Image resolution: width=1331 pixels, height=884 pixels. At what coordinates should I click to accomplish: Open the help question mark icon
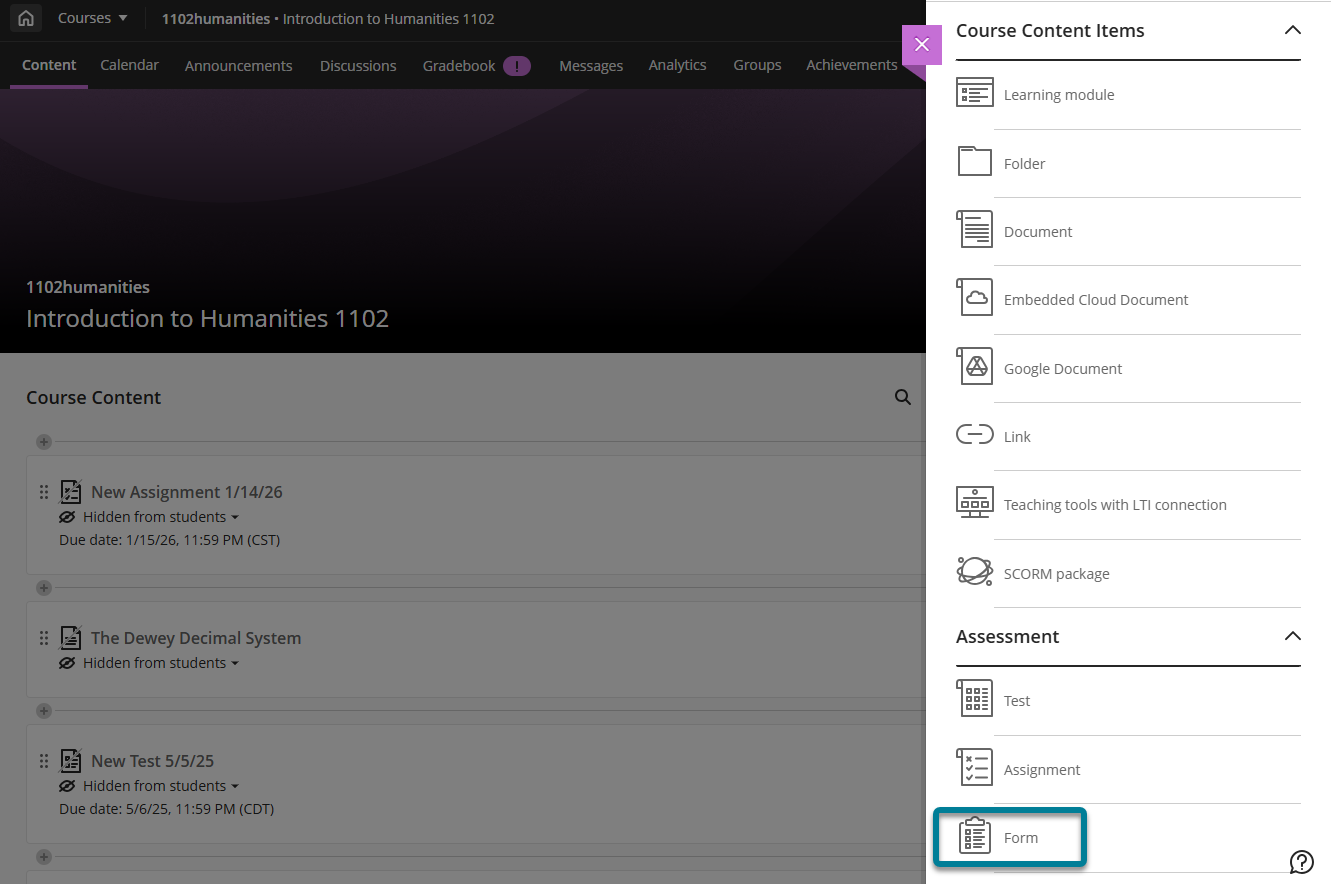[x=1301, y=861]
